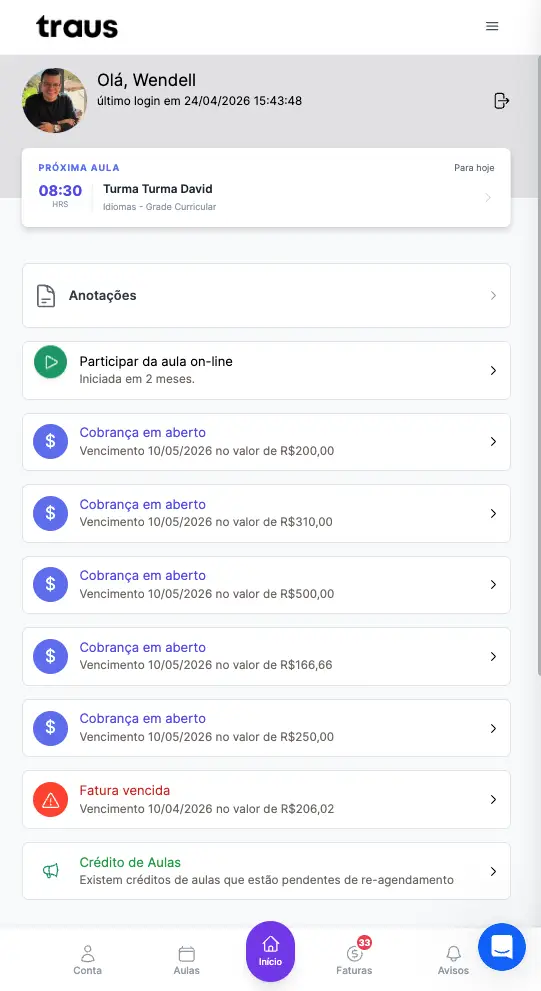541x991 pixels.
Task: Click the page scrollbar on the right
Action: 538,367
